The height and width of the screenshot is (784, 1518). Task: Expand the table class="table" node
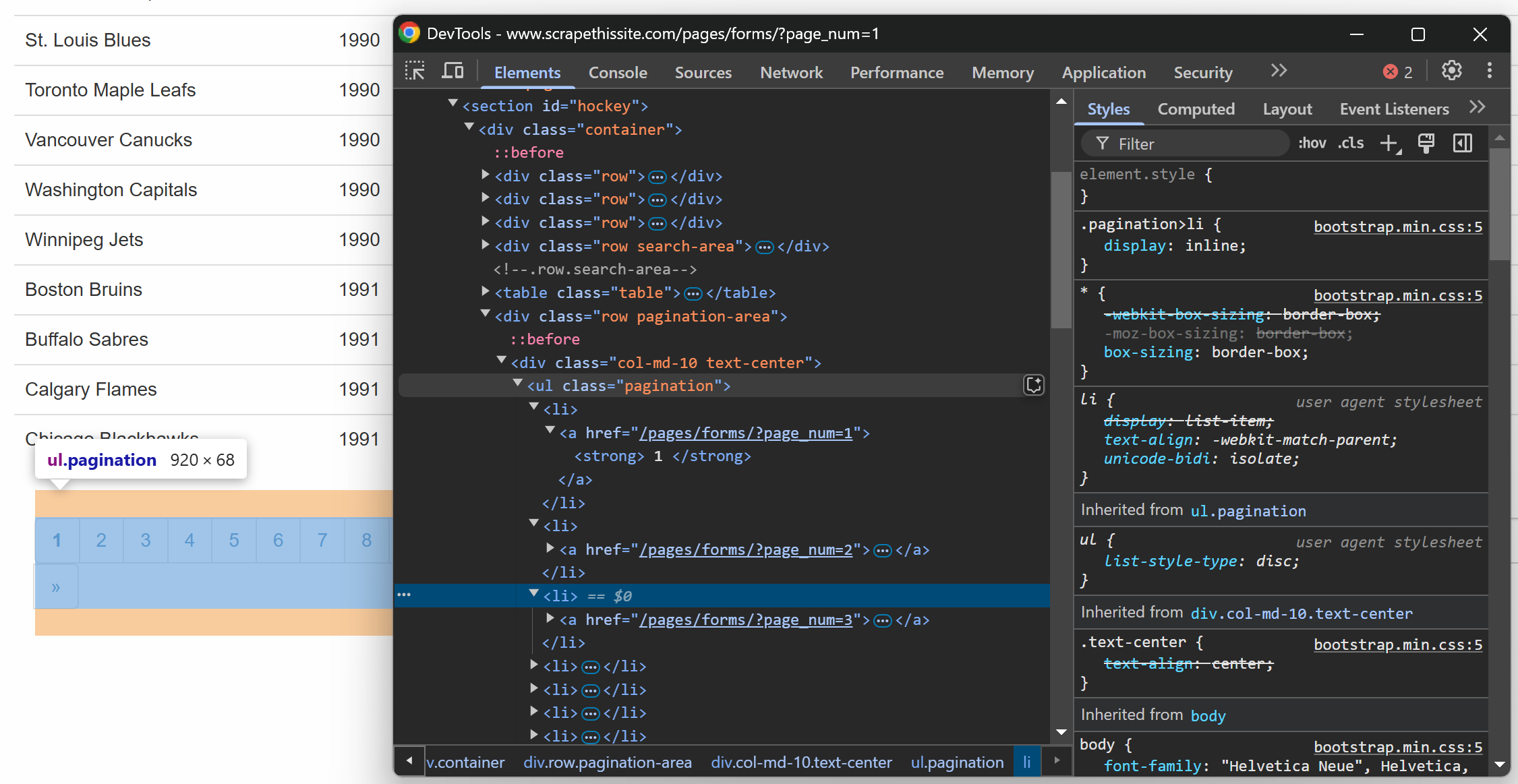pos(485,292)
